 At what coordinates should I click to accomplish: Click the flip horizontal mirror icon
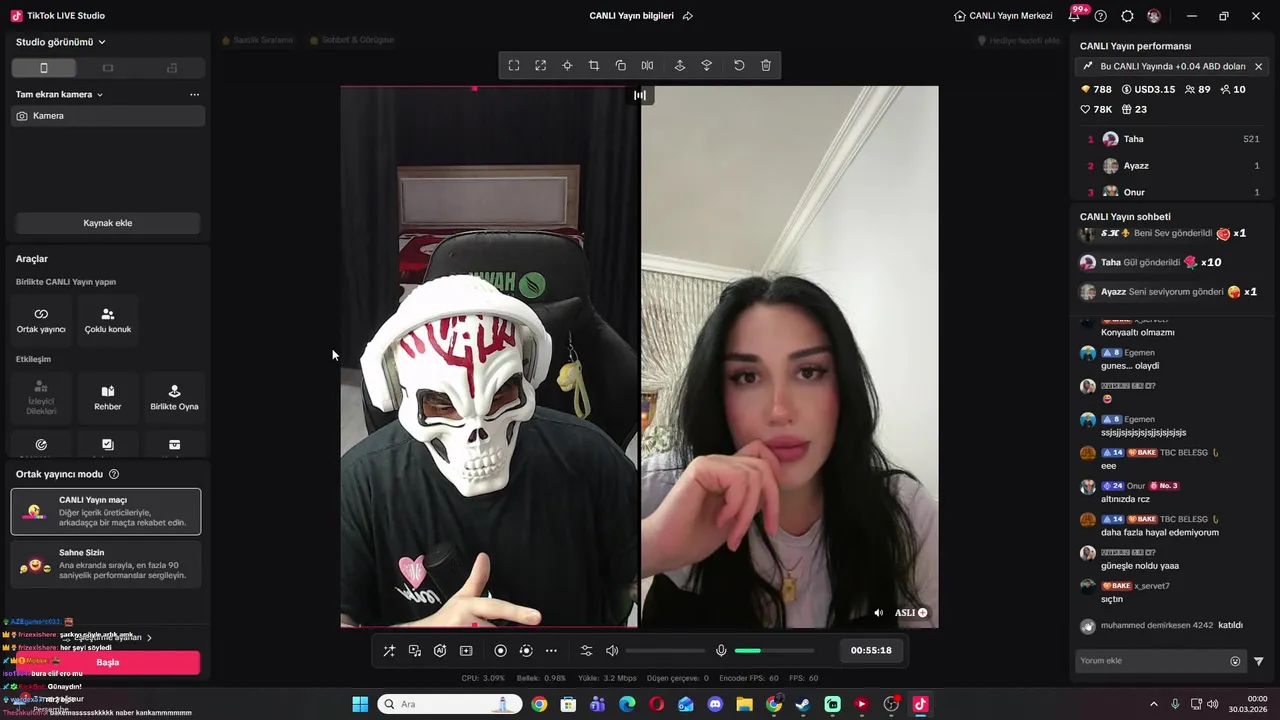click(647, 65)
